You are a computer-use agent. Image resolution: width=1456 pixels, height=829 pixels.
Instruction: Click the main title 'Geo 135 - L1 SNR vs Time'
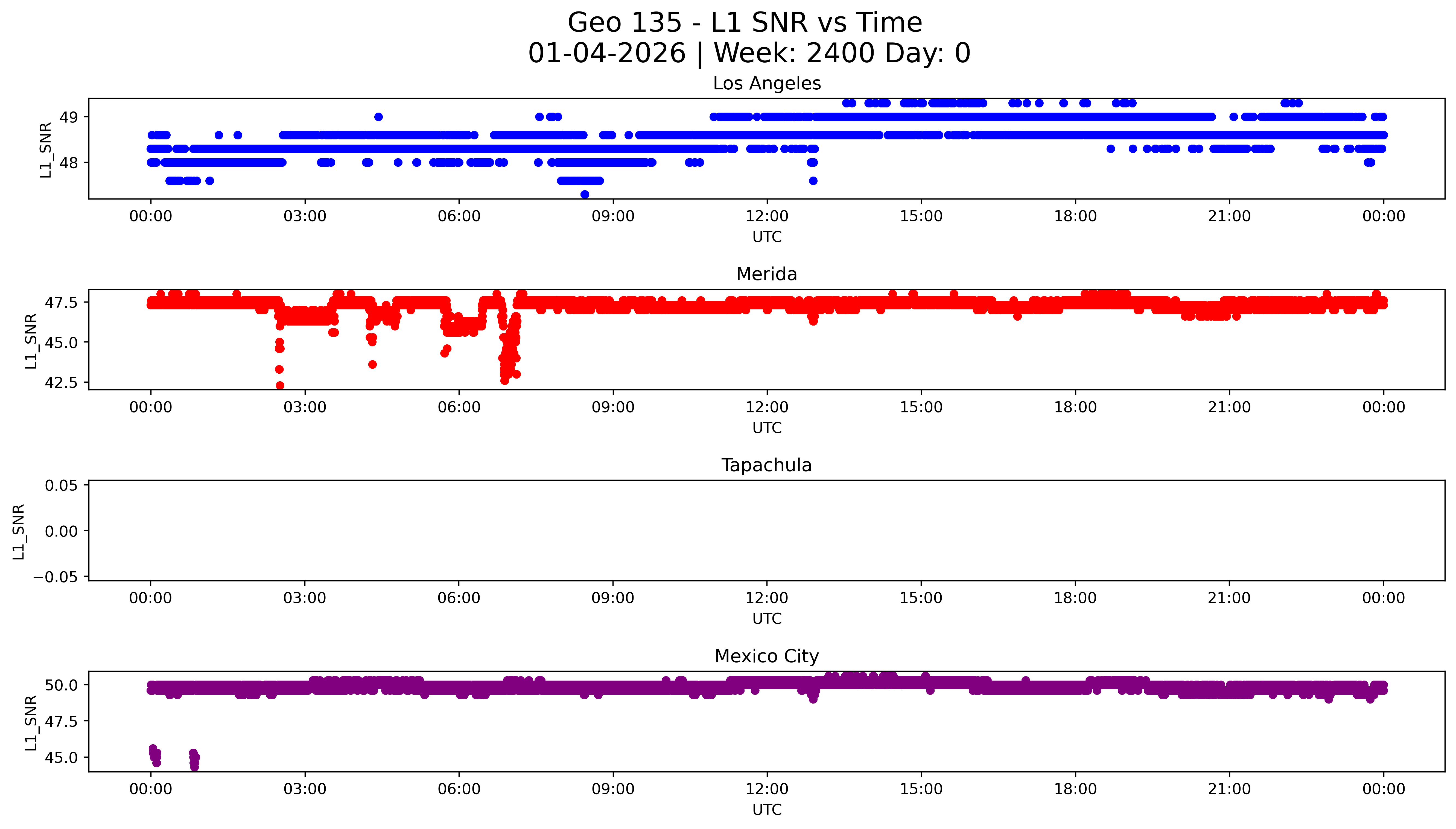tap(745, 23)
